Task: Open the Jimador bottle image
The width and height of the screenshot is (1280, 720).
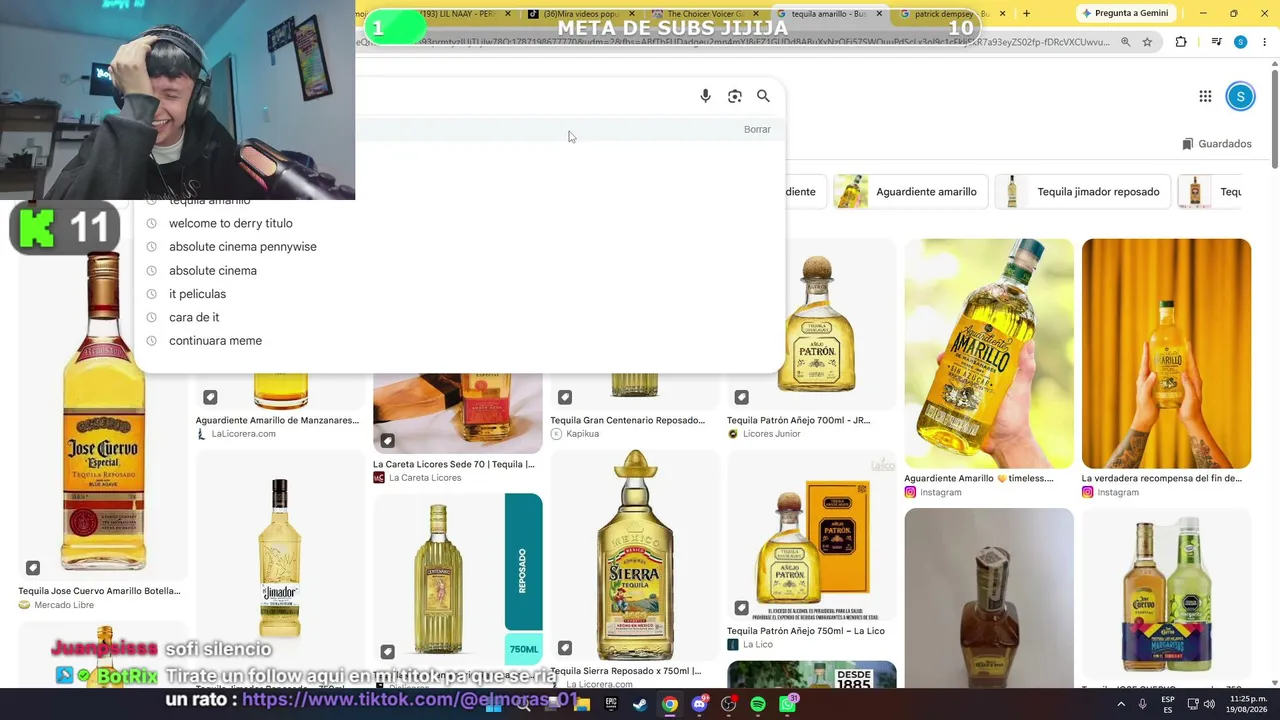Action: (x=280, y=558)
